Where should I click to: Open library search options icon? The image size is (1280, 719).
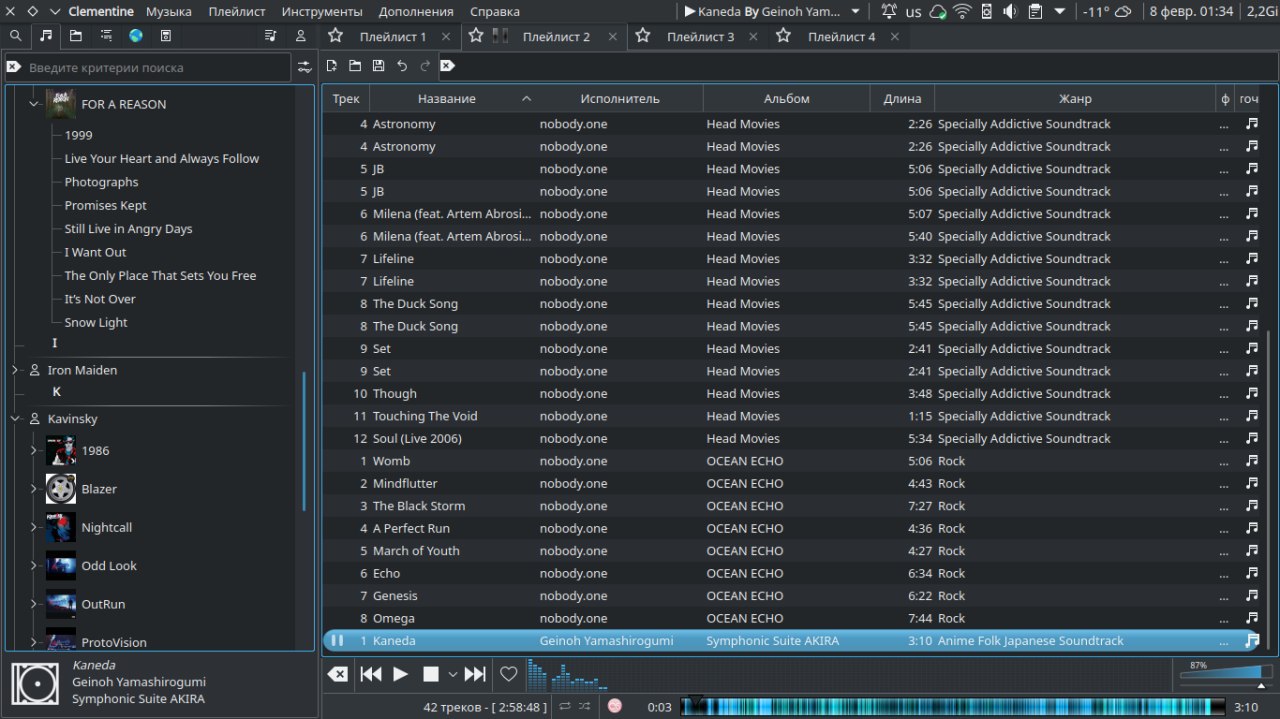(304, 67)
